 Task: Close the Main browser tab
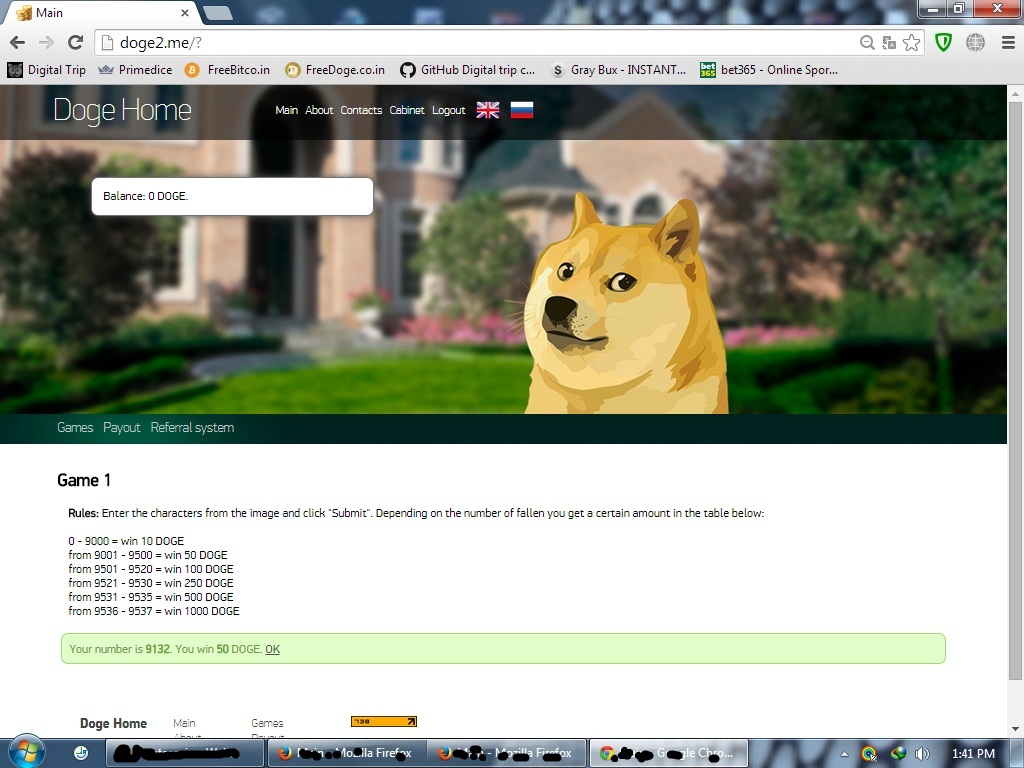pos(185,12)
